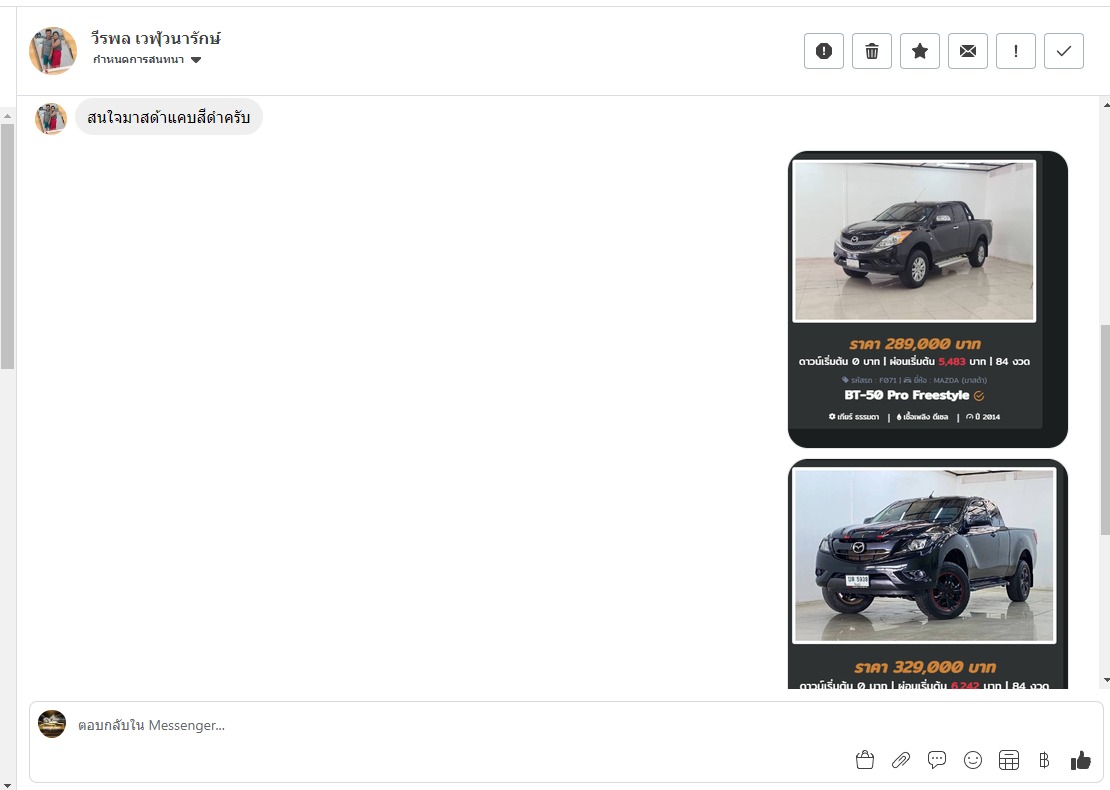Viewport: 1110px width, 790px height.
Task: Click left scrollbar down arrow
Action: point(7,784)
